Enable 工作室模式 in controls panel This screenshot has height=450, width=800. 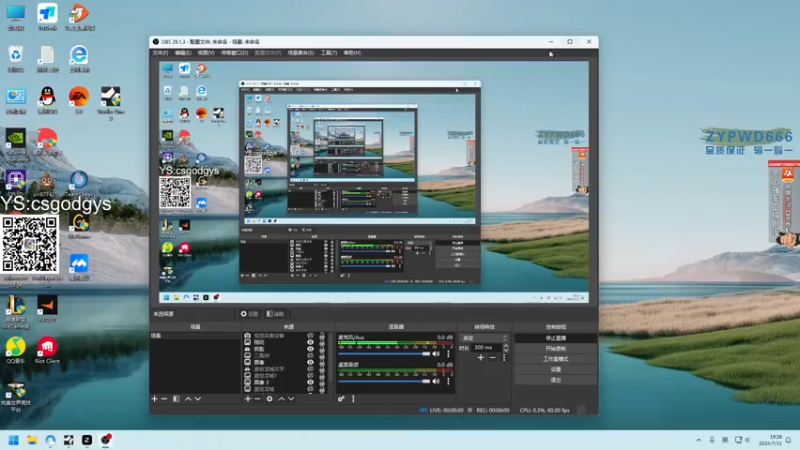tap(556, 359)
